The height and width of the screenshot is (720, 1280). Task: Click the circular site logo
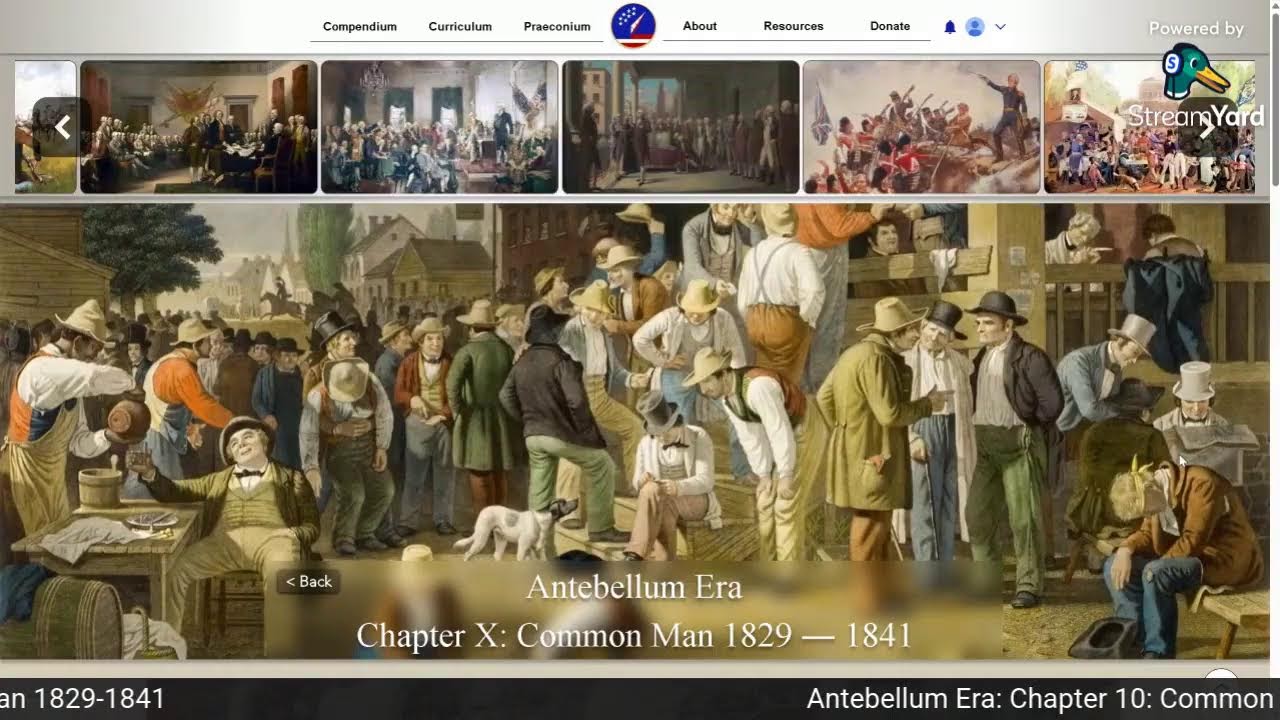coord(633,26)
